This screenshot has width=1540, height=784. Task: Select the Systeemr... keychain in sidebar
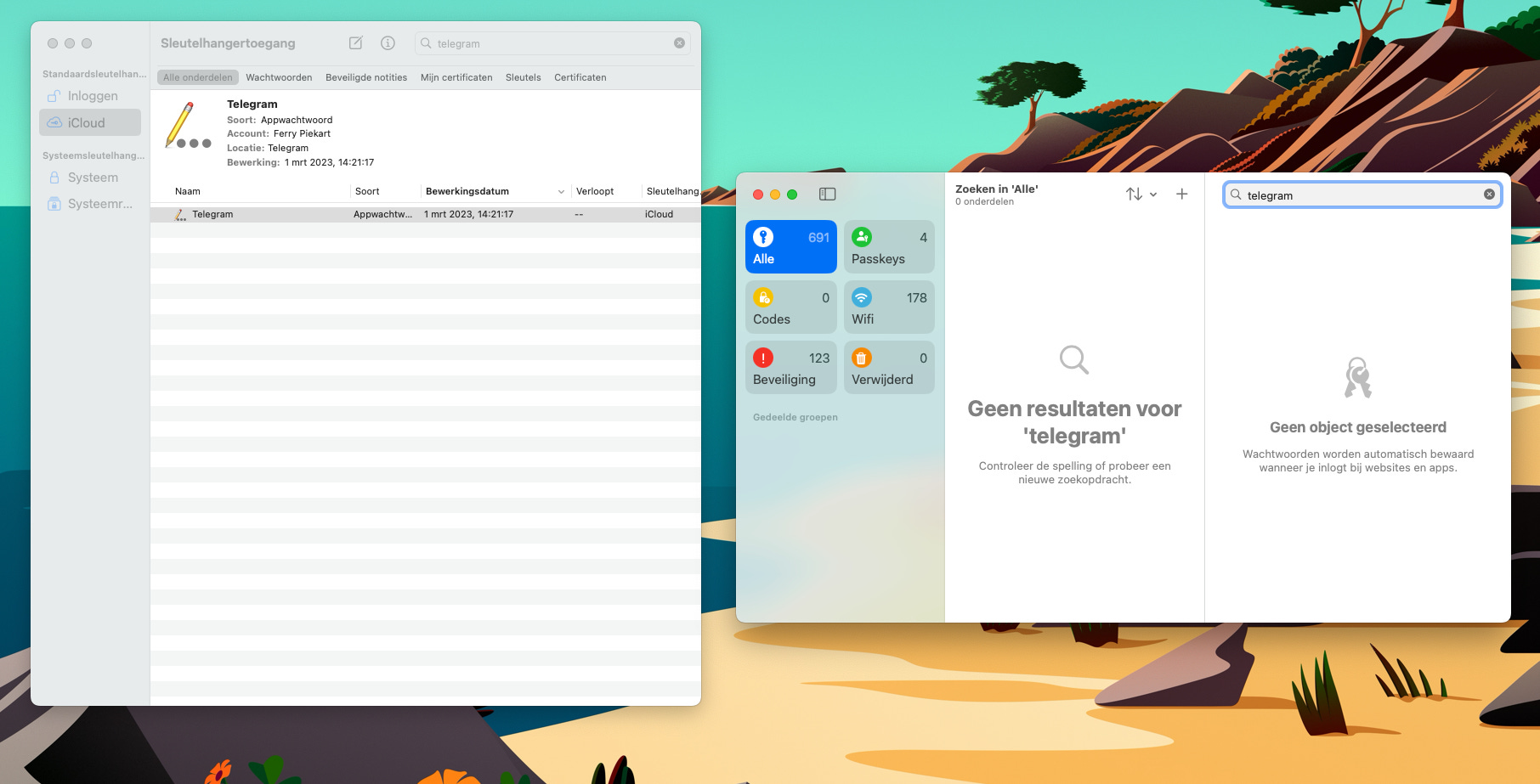tap(90, 204)
